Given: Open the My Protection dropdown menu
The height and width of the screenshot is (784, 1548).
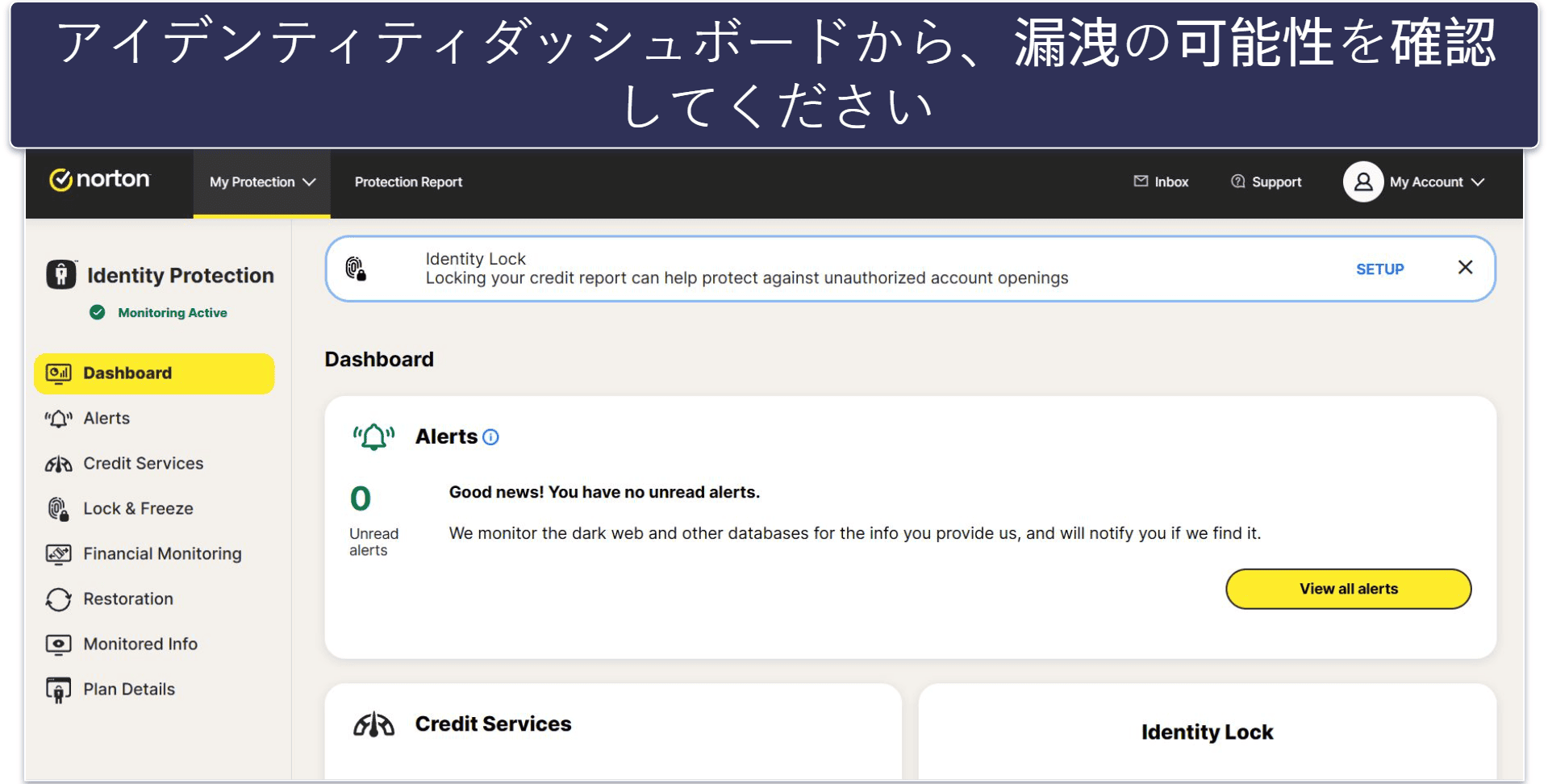Looking at the screenshot, I should click(262, 182).
